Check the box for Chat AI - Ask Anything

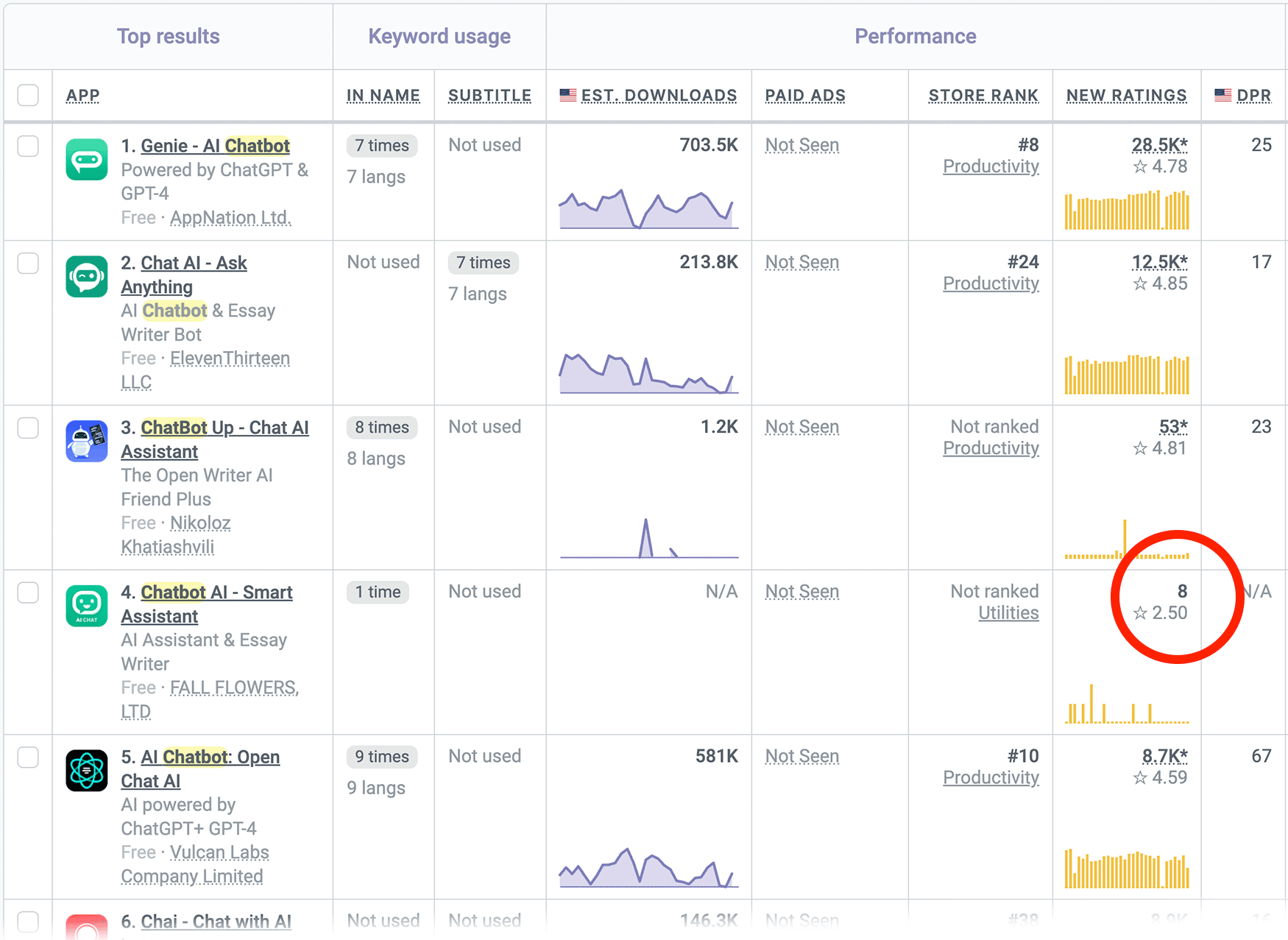click(x=28, y=263)
